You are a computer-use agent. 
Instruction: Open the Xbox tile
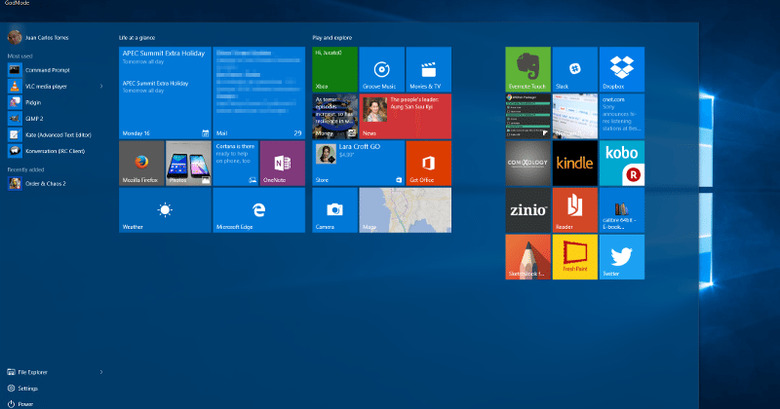click(x=335, y=69)
